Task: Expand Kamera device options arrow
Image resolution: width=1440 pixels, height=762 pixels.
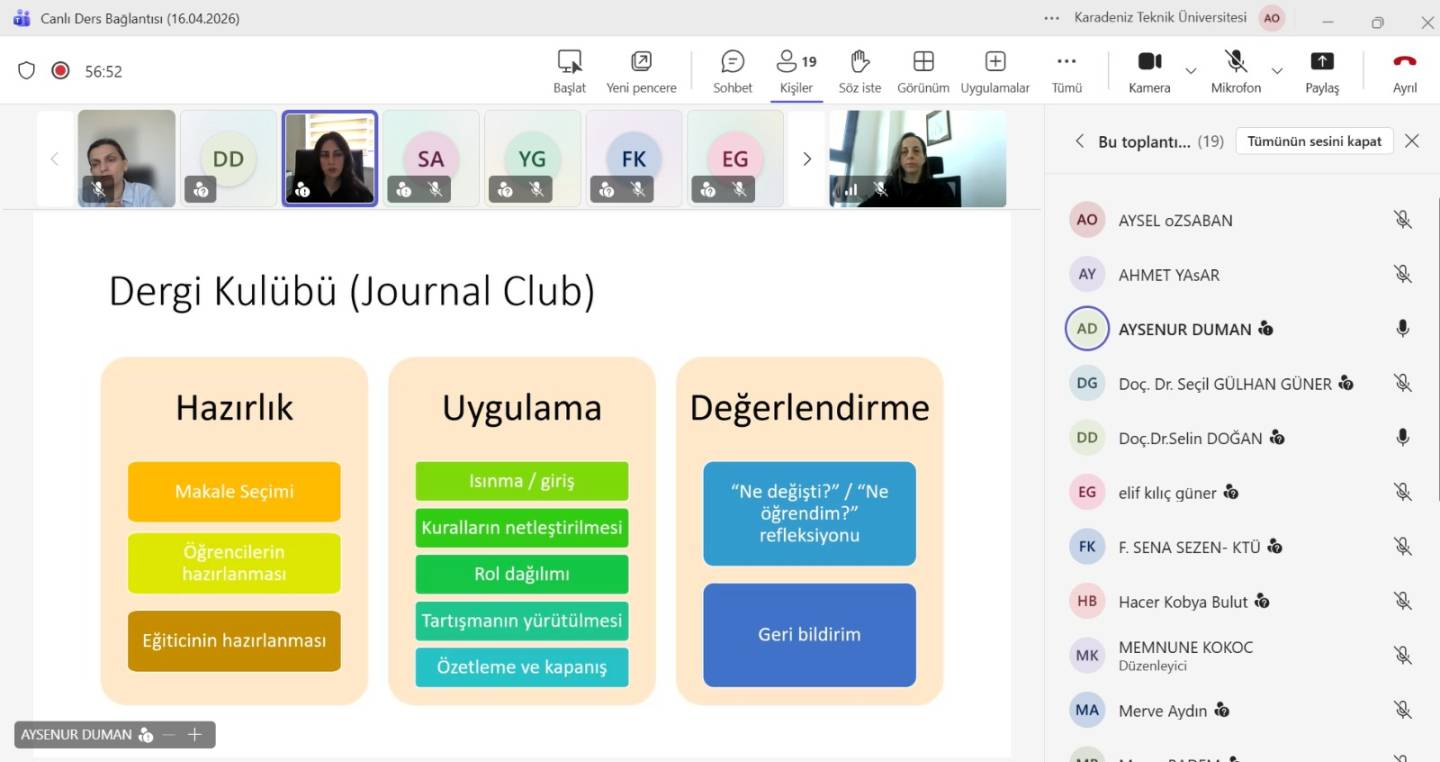Action: (x=1190, y=71)
